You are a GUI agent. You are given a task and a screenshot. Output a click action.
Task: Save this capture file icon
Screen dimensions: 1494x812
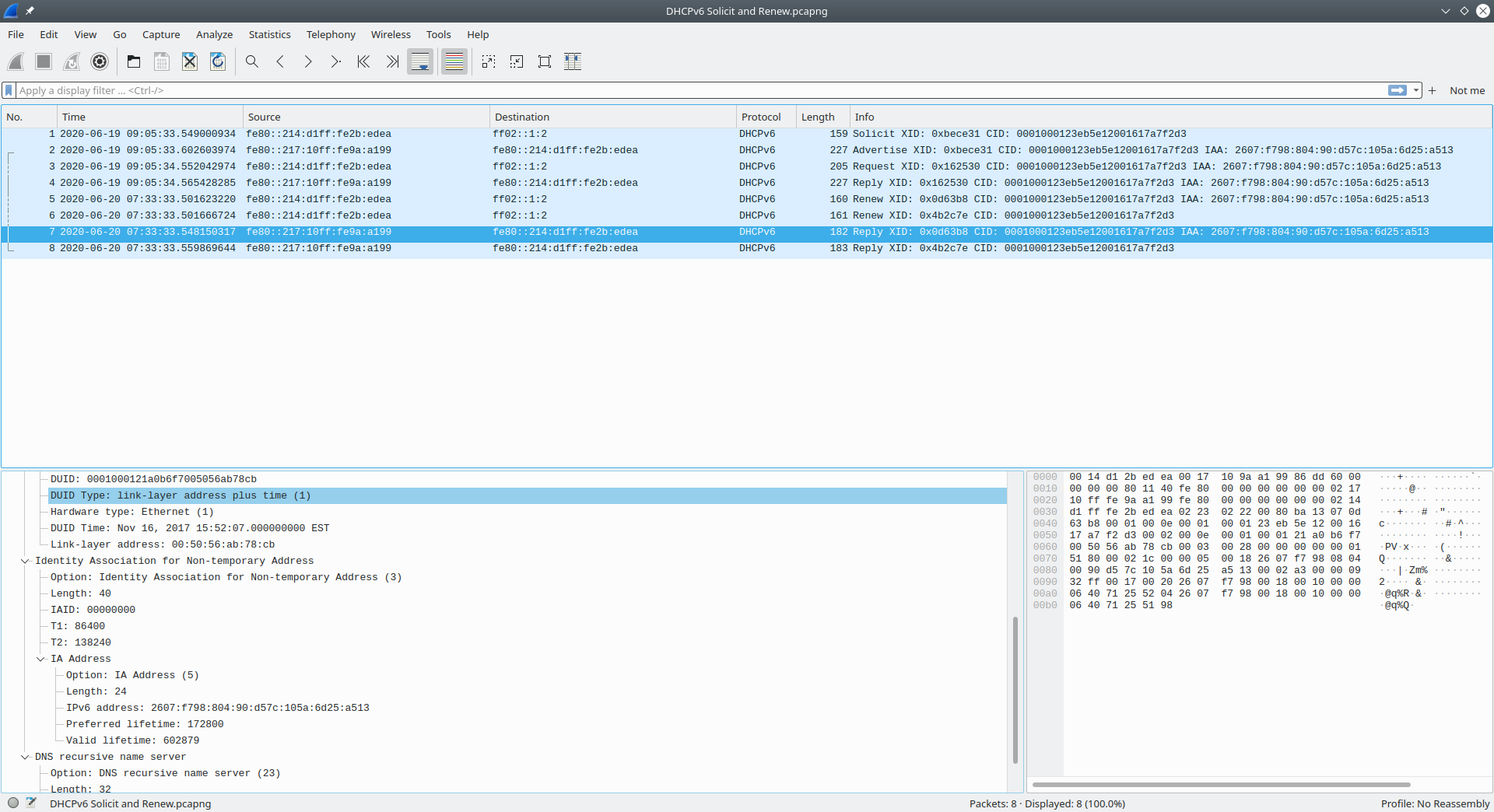click(x=162, y=61)
